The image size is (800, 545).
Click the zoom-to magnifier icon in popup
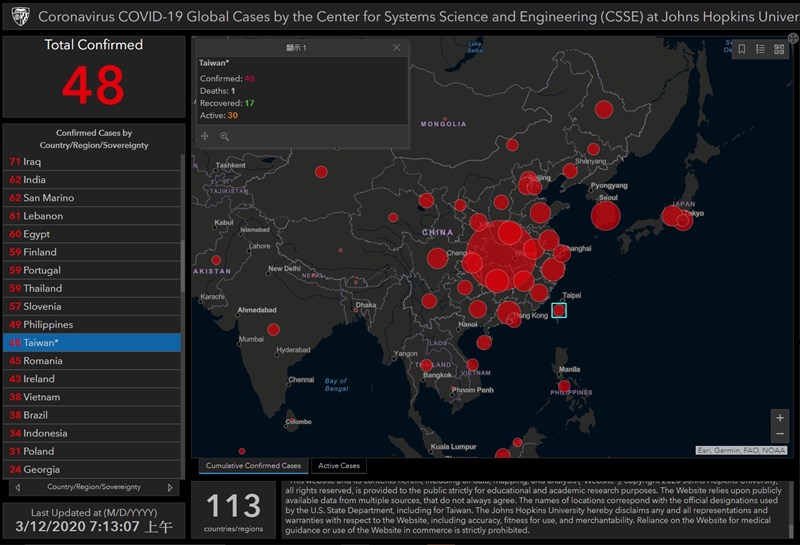point(224,136)
